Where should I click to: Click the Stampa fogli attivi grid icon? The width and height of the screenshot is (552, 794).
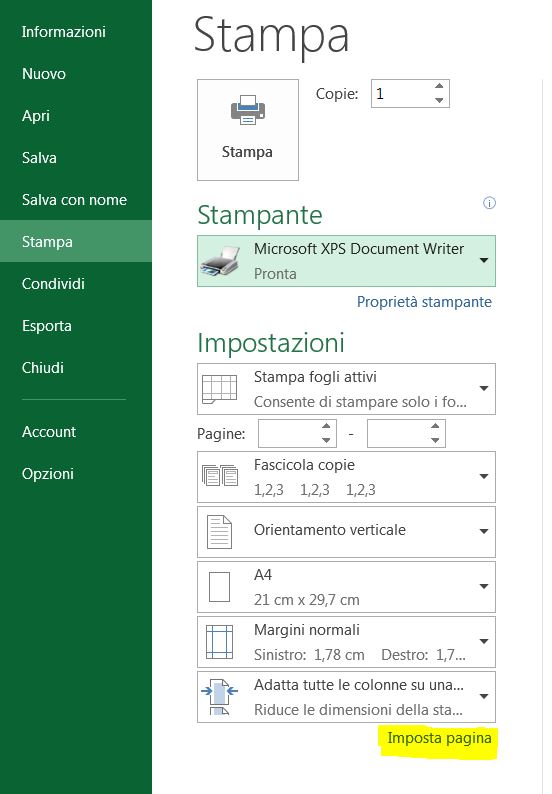pos(219,389)
